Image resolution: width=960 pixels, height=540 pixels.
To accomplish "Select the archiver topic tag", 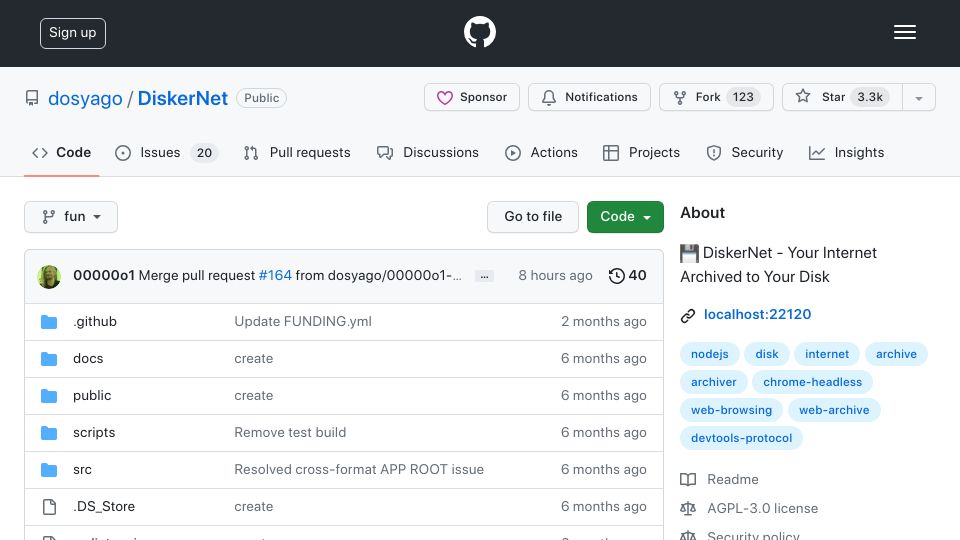I will click(713, 382).
